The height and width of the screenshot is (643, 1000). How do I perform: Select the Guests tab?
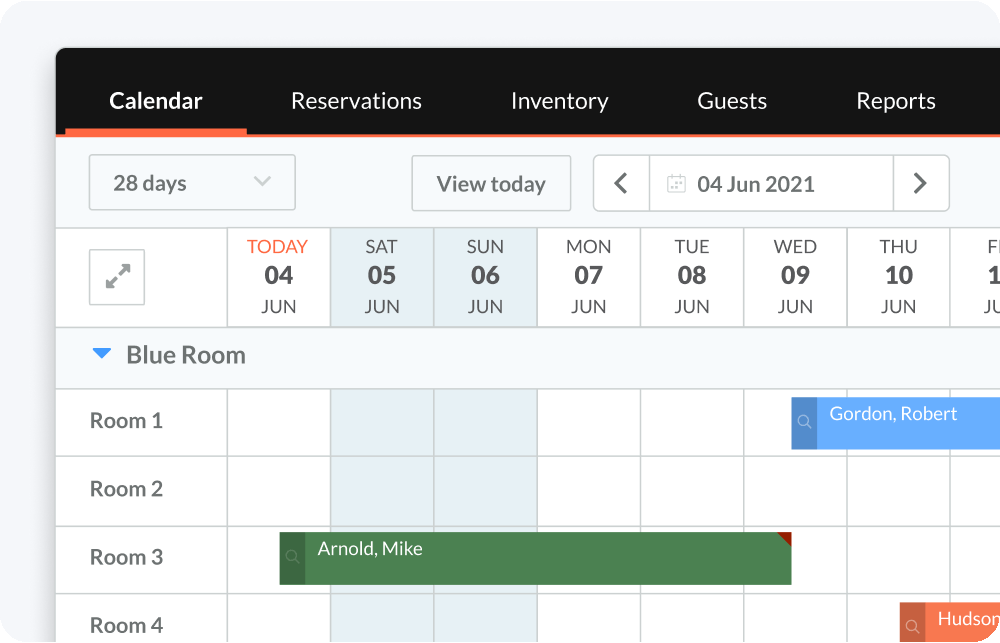point(731,100)
